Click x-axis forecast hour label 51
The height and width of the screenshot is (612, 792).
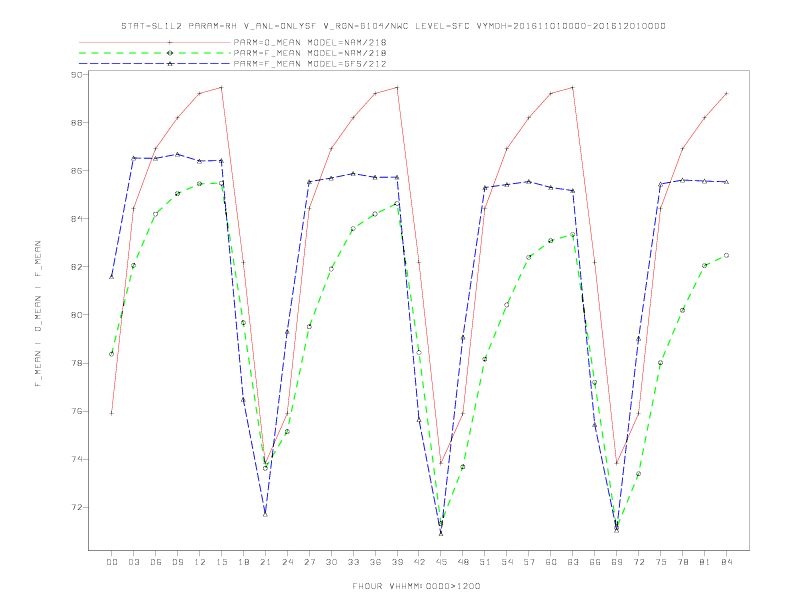point(485,562)
